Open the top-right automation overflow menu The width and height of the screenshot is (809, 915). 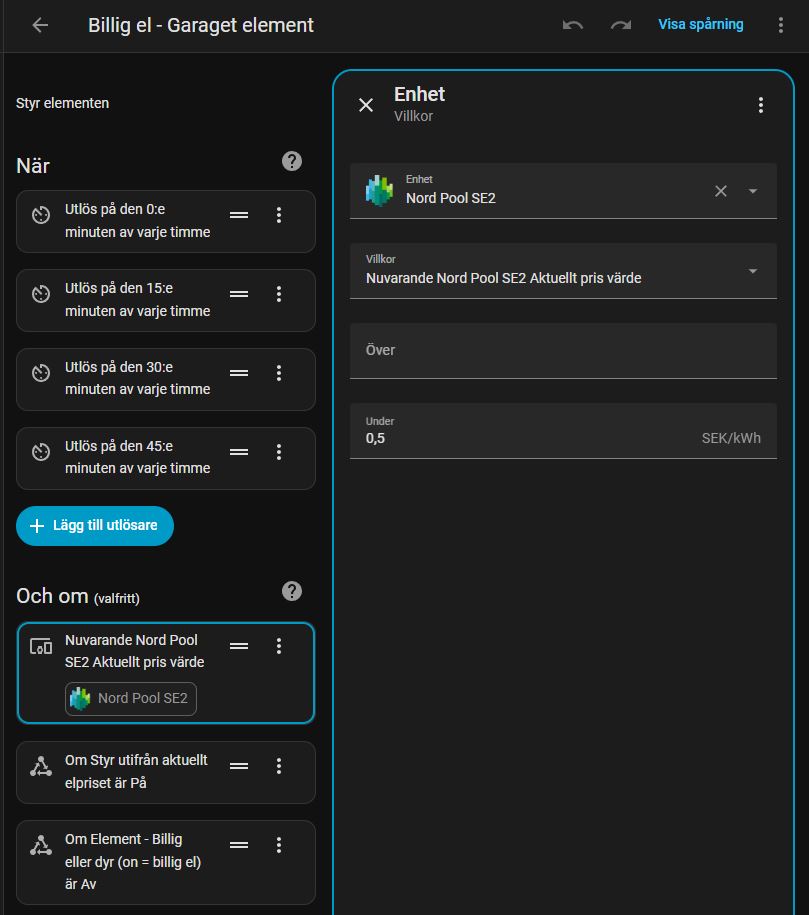[x=781, y=25]
